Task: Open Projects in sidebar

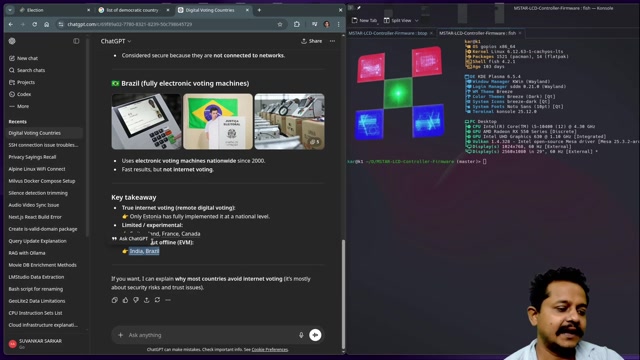Action: coord(22,82)
